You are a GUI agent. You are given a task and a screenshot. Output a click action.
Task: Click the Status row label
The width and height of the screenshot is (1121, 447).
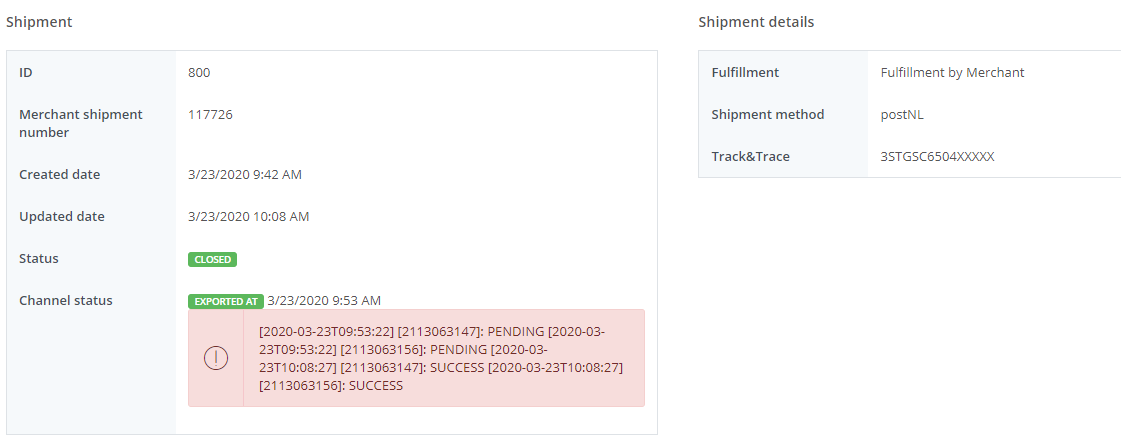39,259
